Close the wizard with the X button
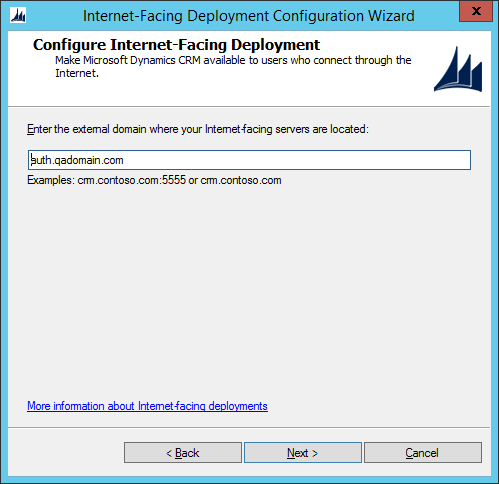The image size is (499, 484). pyautogui.click(x=476, y=11)
